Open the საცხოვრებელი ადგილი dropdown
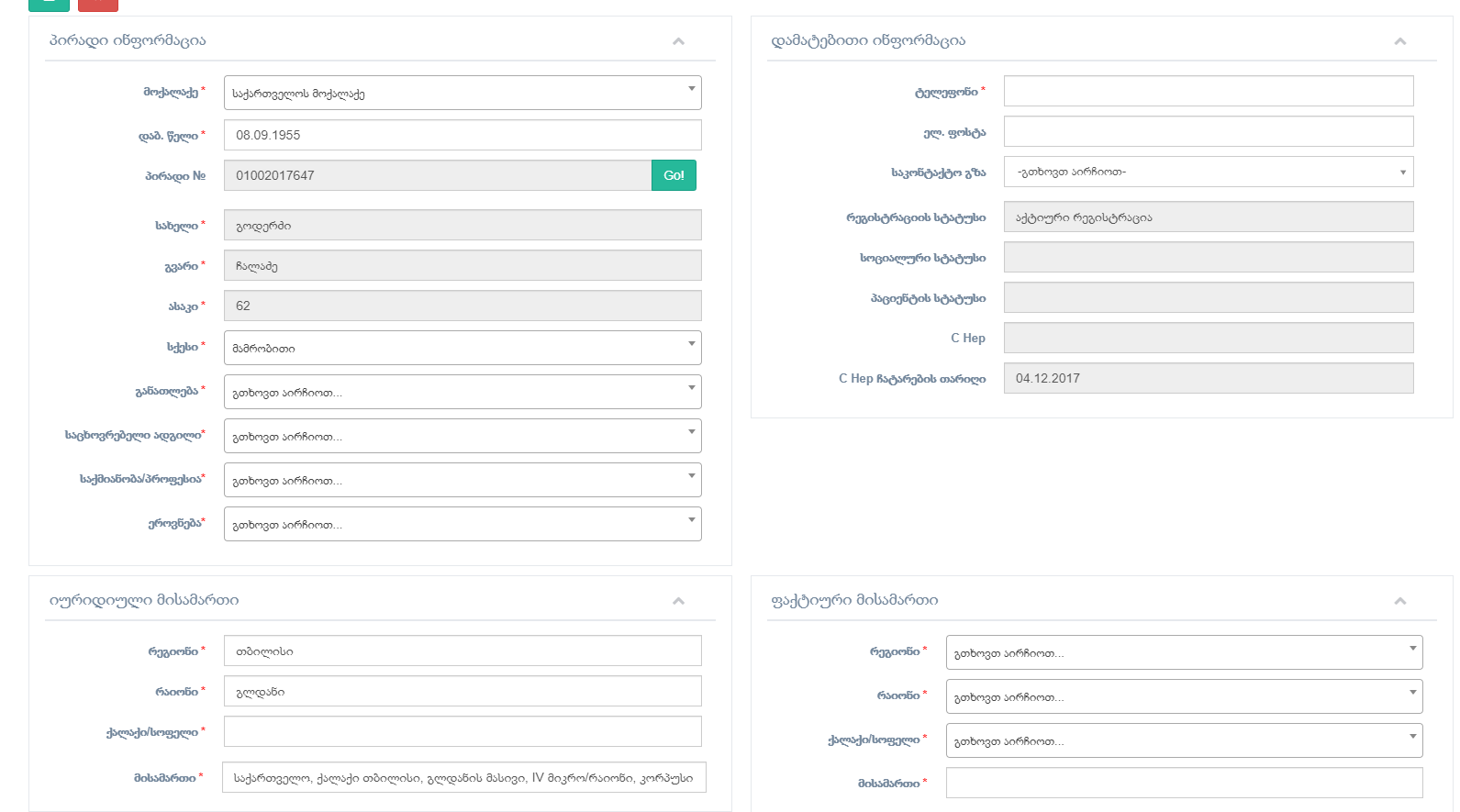1460x812 pixels. point(463,436)
